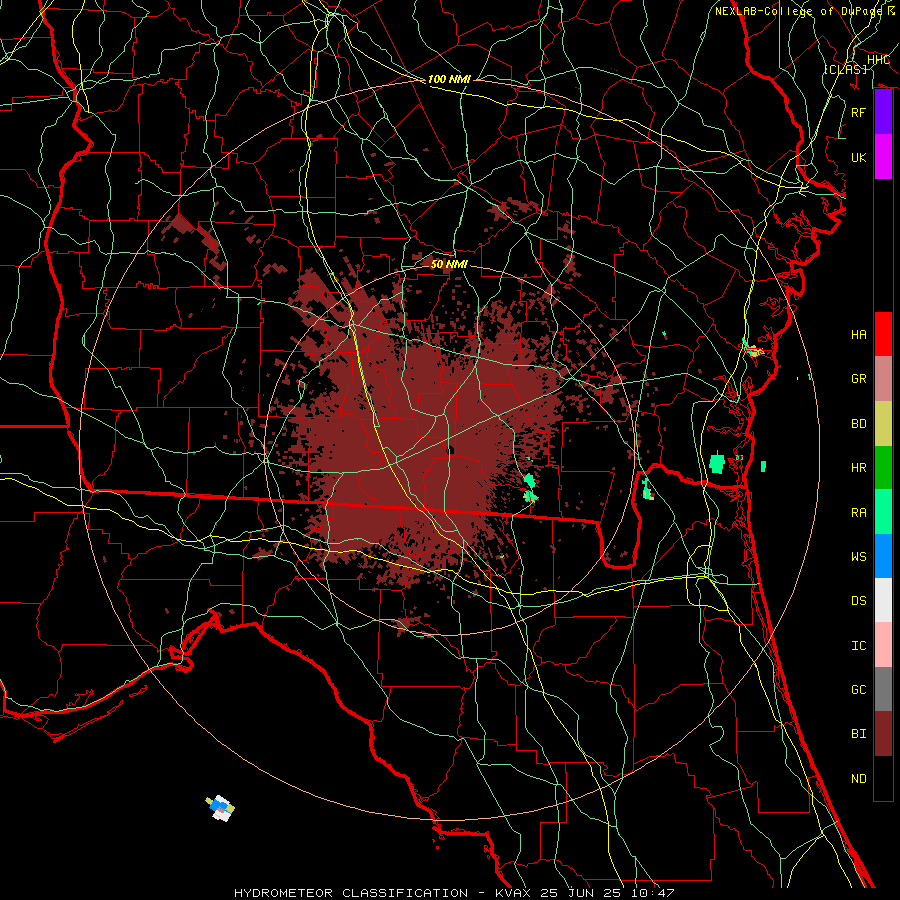Click the 'KVAX' radar site identifier
900x900 pixels.
(x=514, y=893)
